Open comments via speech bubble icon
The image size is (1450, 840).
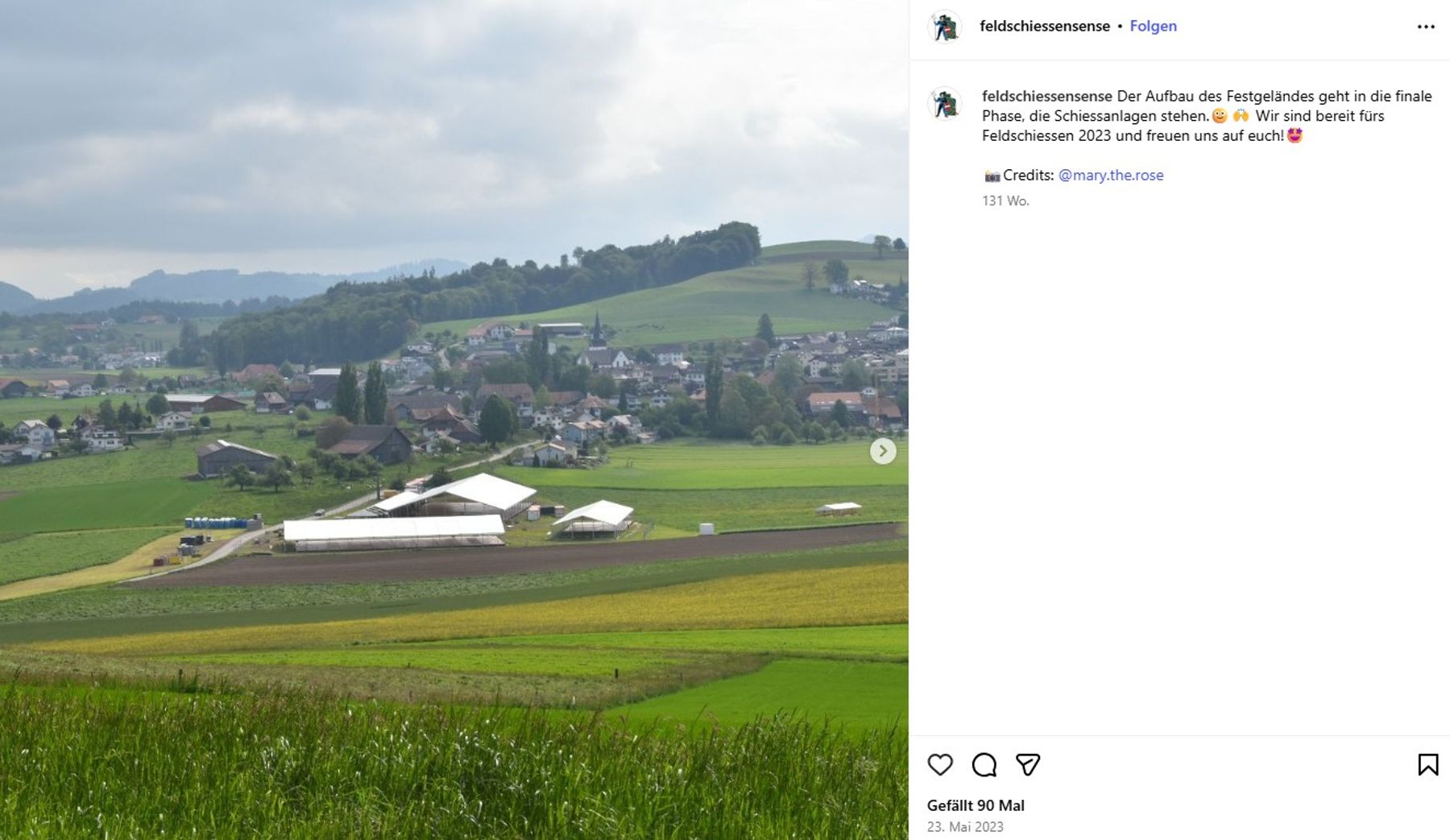click(x=984, y=764)
